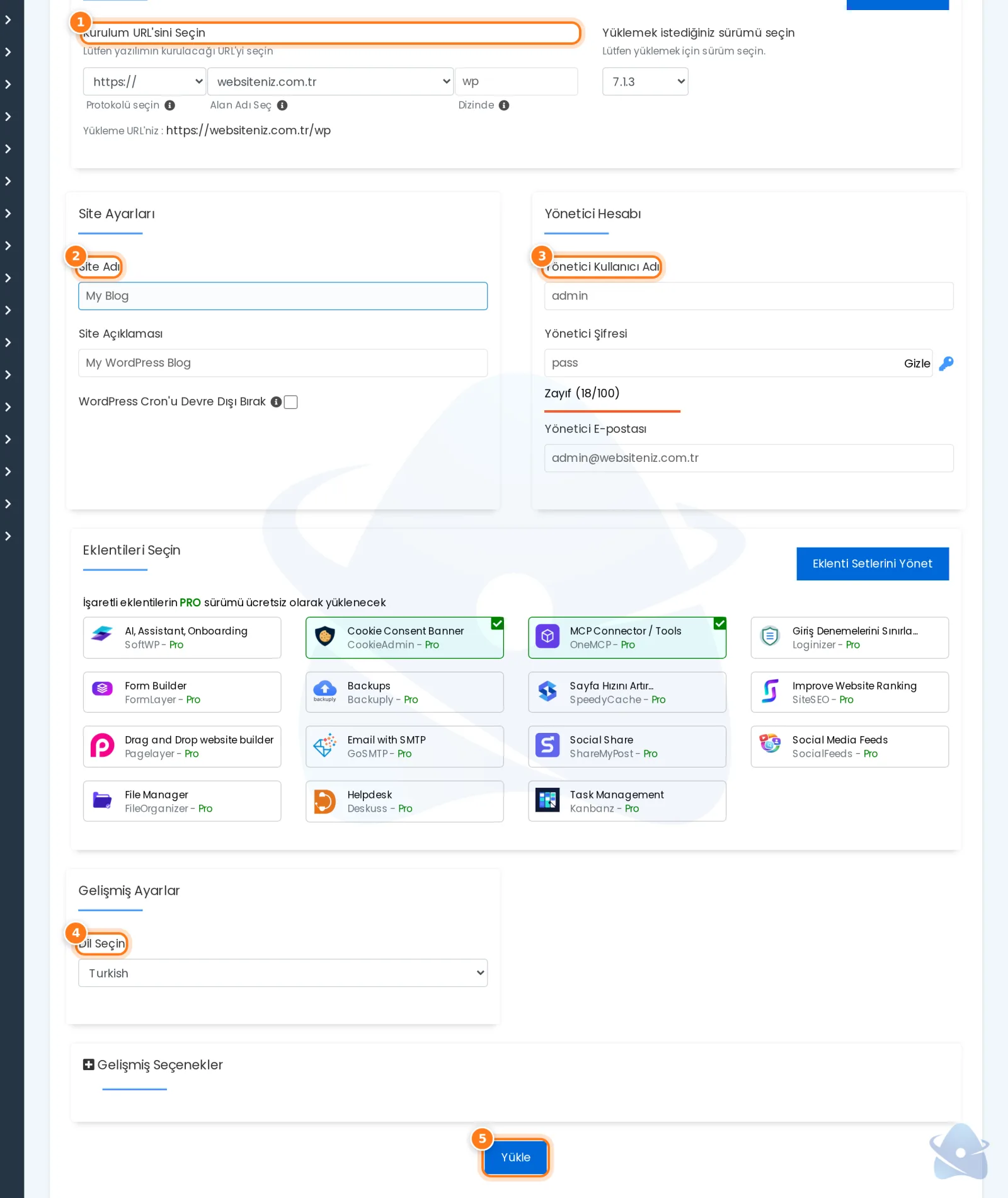Click the SiteSEO plugin icon
This screenshot has width=1008, height=1198.
[770, 691]
